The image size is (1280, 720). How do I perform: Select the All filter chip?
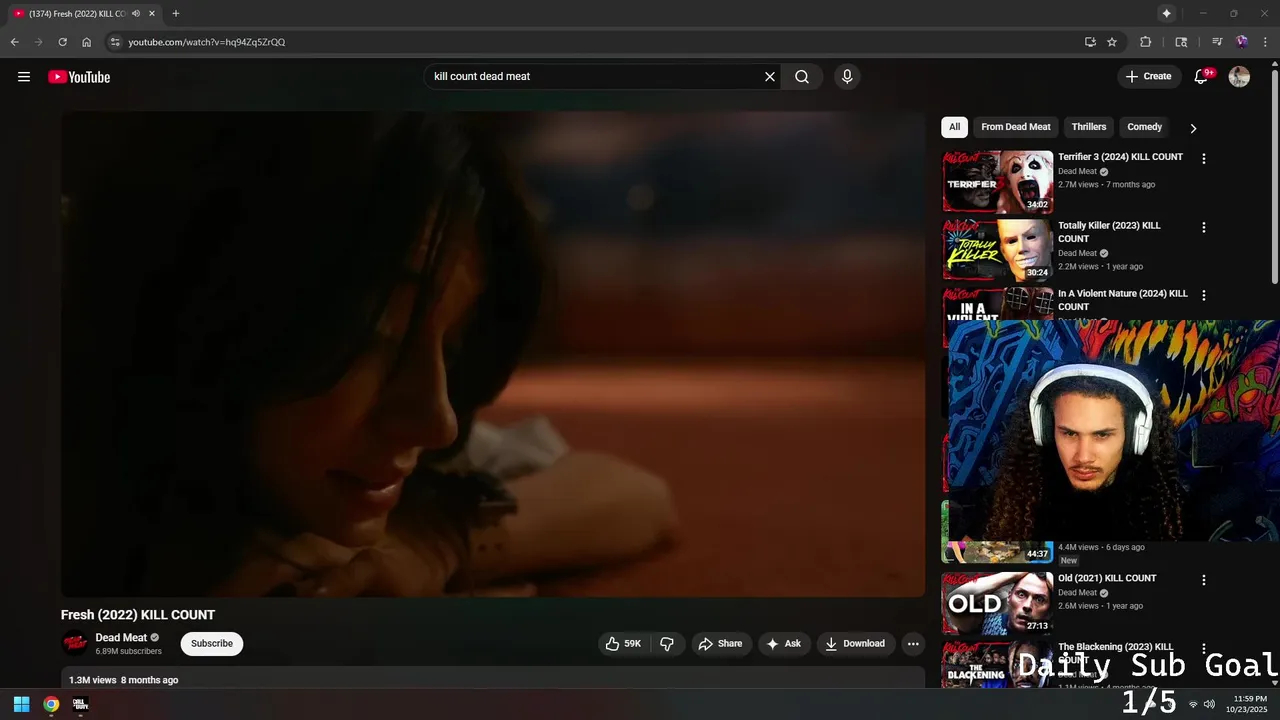[954, 127]
